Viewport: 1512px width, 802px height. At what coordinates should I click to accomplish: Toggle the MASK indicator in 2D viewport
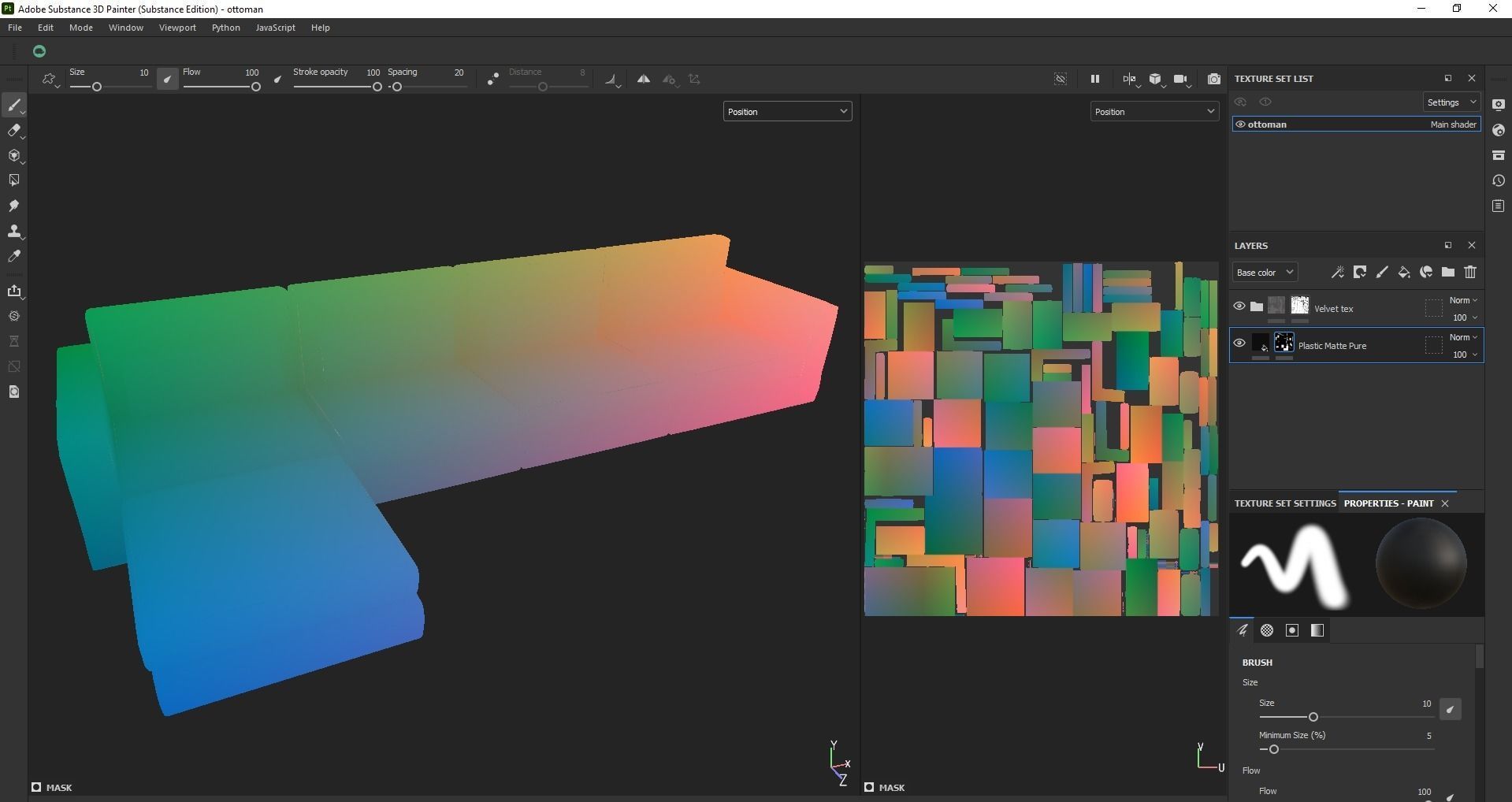coord(884,787)
